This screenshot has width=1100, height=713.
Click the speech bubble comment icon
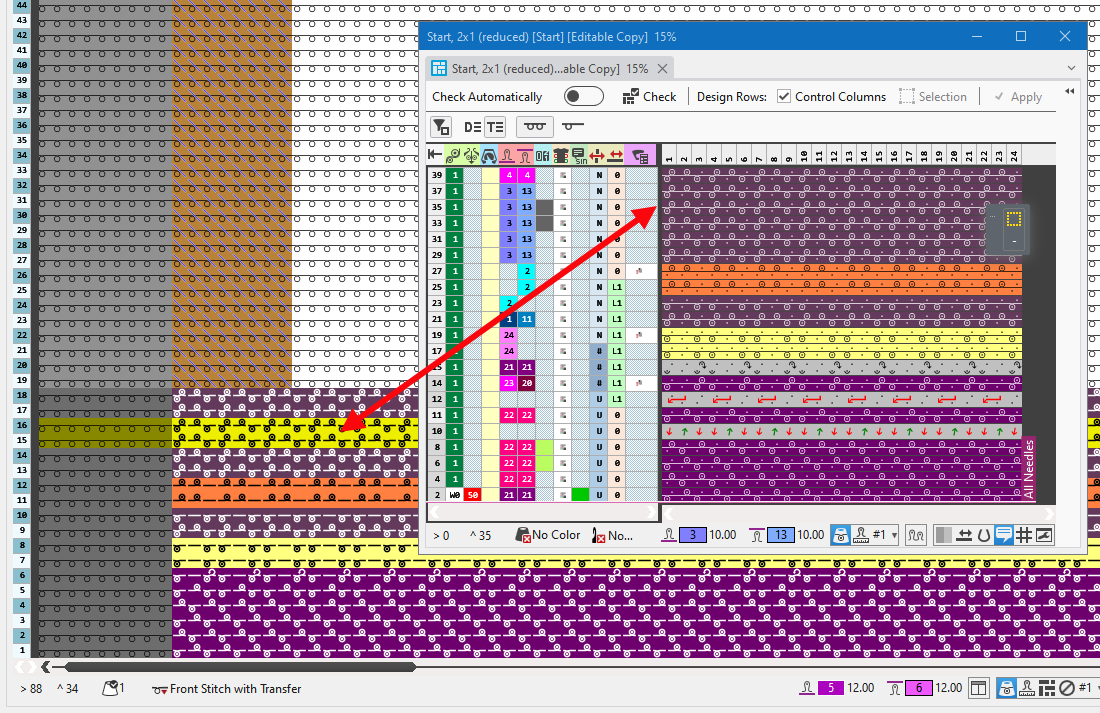tap(1004, 536)
